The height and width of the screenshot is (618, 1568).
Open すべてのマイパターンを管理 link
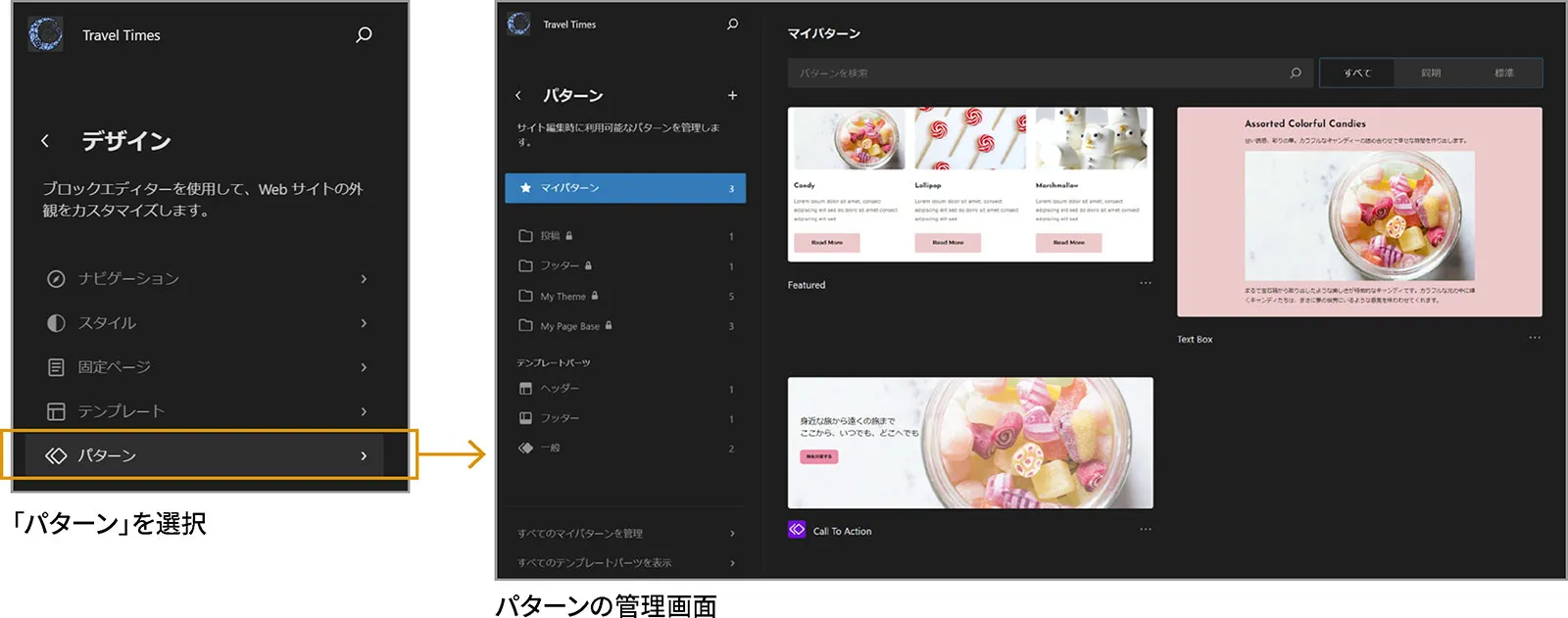(x=625, y=534)
